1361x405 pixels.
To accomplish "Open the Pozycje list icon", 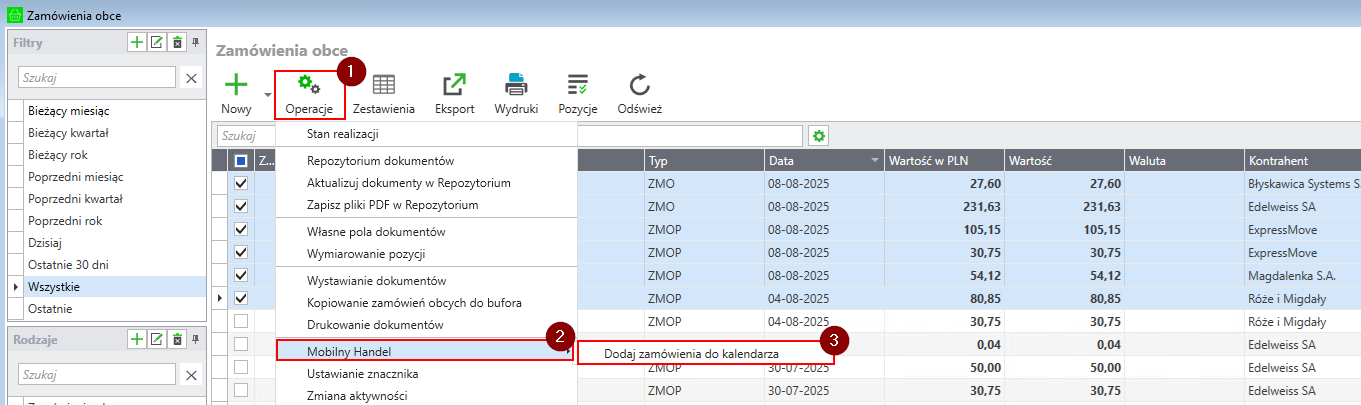I will 577,86.
